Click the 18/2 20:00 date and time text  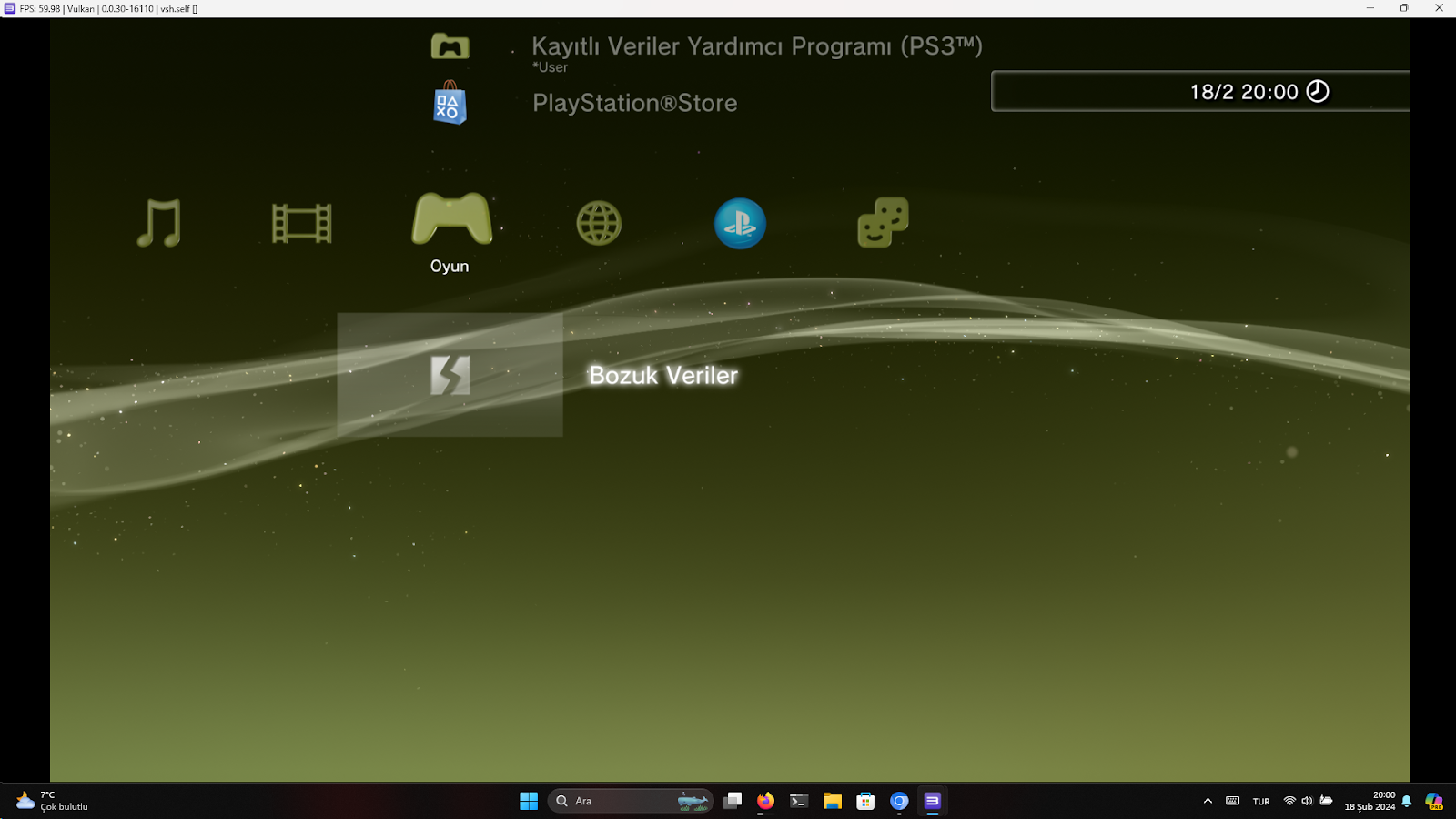[1244, 92]
